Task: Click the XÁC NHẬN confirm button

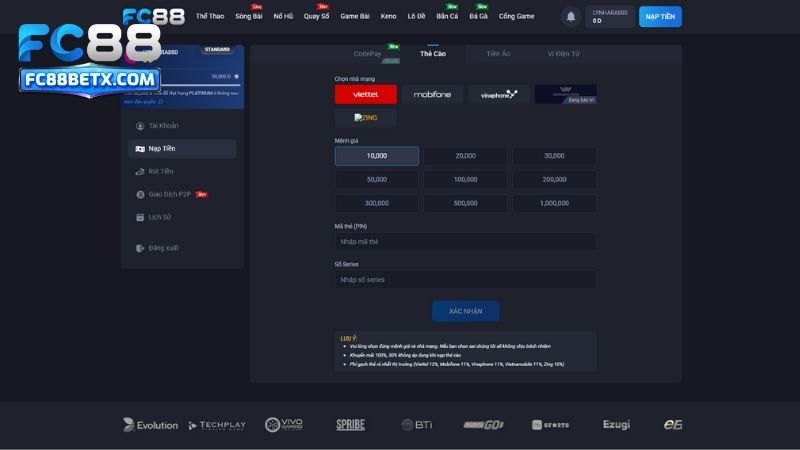Action: click(x=465, y=311)
